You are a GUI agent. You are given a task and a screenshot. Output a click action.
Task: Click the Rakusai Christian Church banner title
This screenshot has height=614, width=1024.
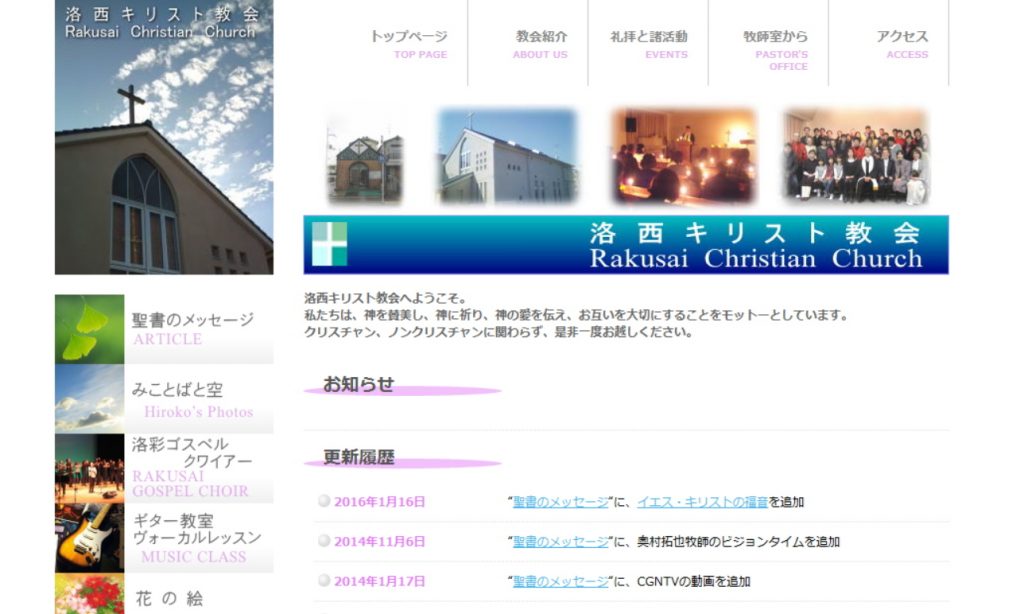756,246
